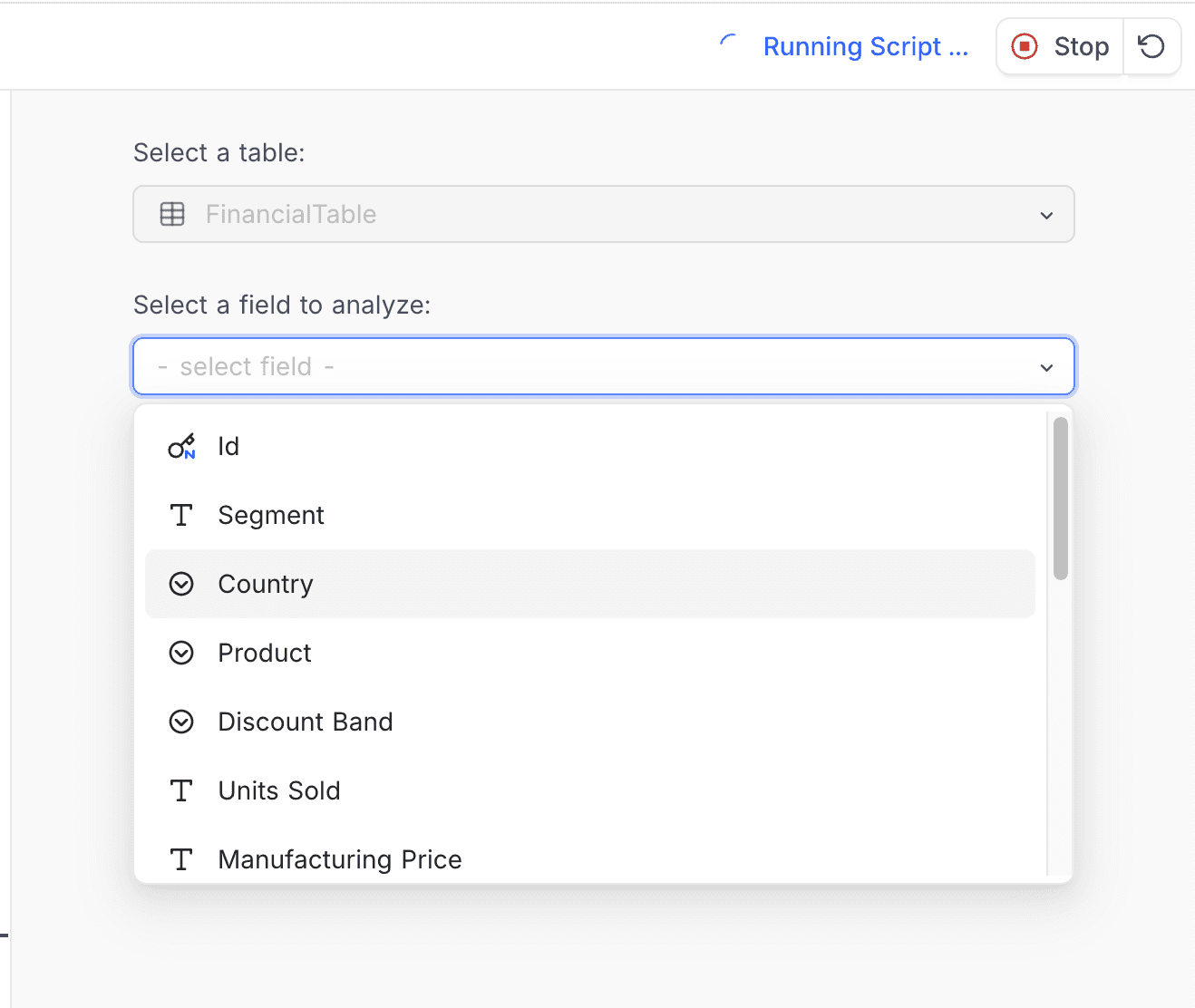Click the primary key icon next to Id
1195x1008 pixels.
(181, 446)
